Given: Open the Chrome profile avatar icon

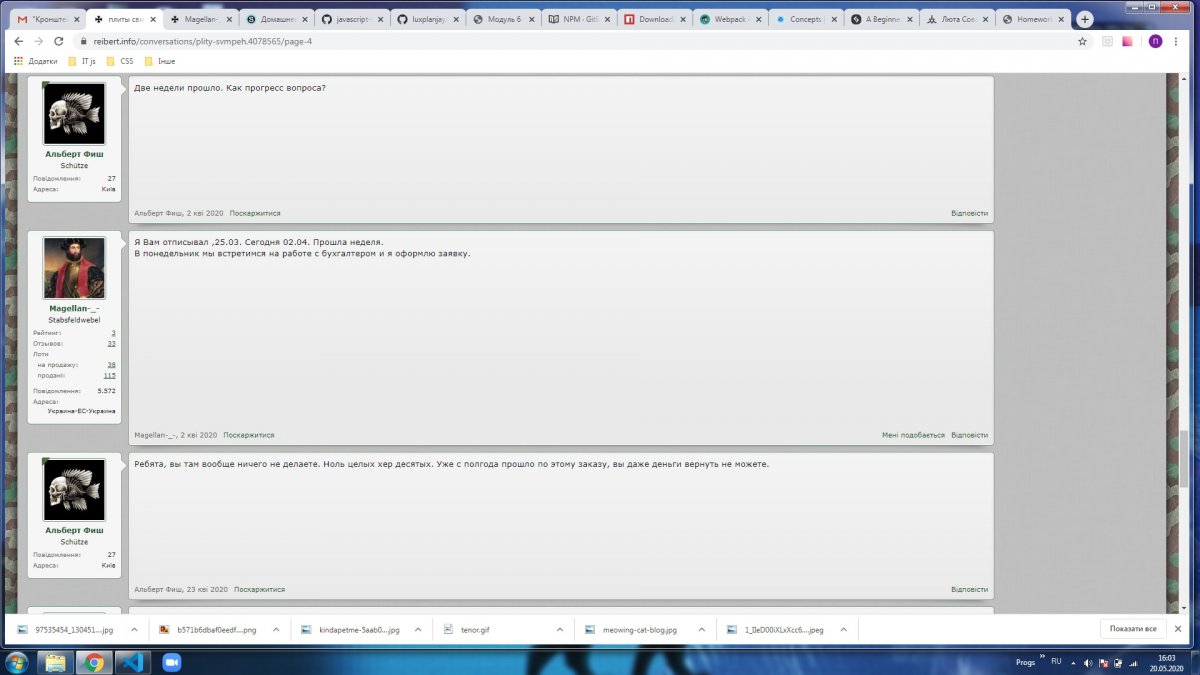Looking at the screenshot, I should click(x=1156, y=41).
